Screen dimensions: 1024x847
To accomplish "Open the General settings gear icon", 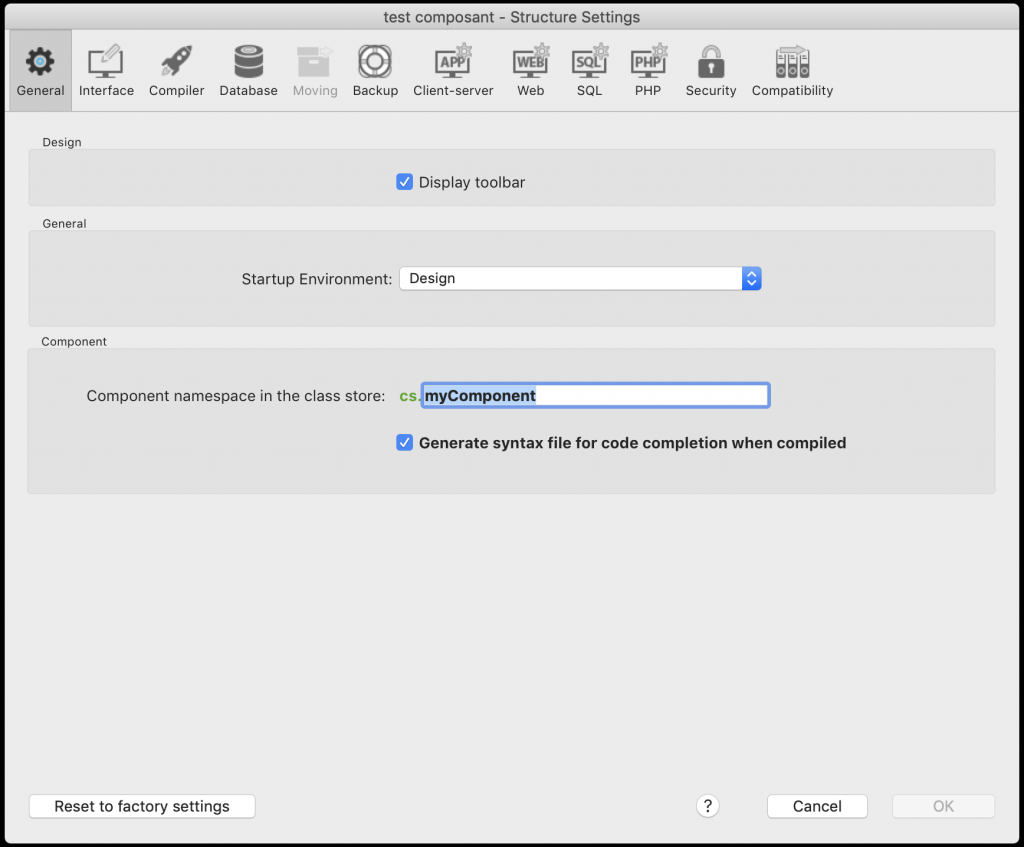I will [40, 71].
